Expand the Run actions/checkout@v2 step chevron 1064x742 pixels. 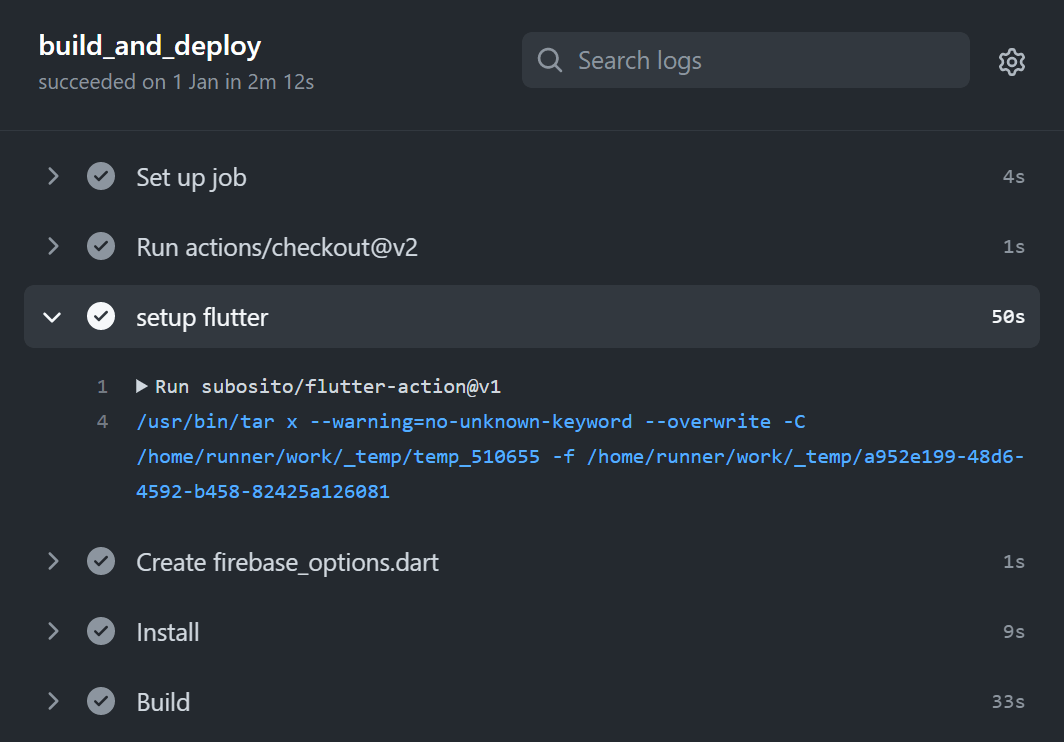[53, 246]
